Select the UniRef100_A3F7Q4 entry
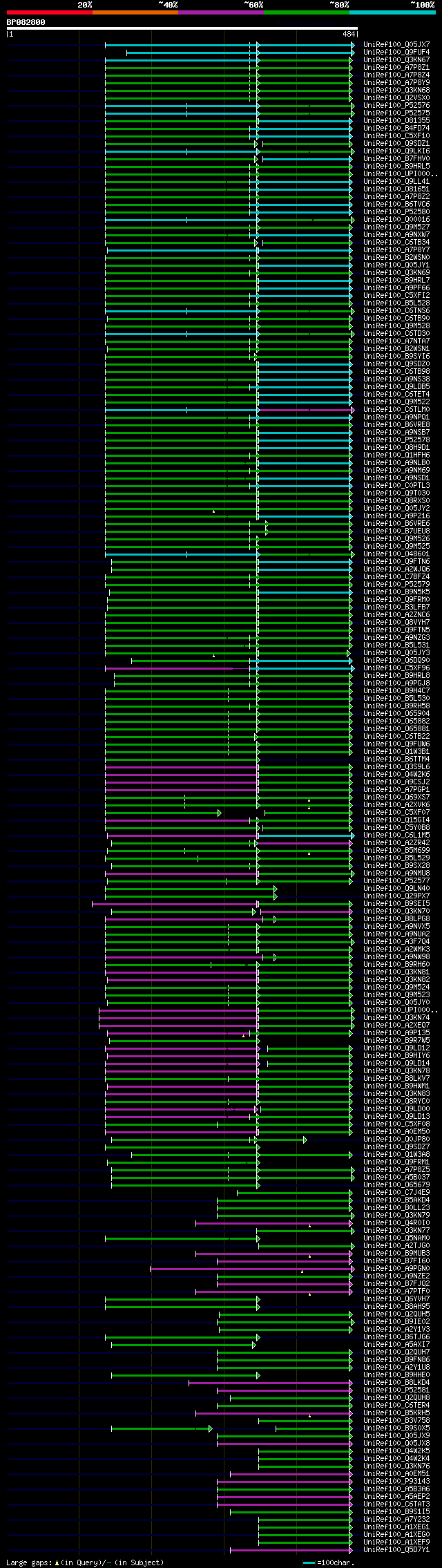This screenshot has width=442, height=1568. [x=396, y=941]
